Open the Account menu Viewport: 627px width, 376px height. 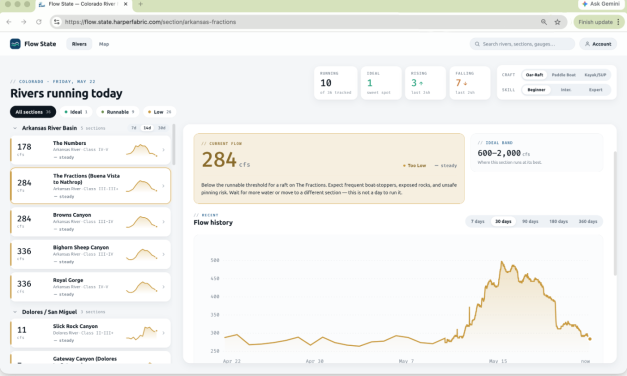pos(598,44)
